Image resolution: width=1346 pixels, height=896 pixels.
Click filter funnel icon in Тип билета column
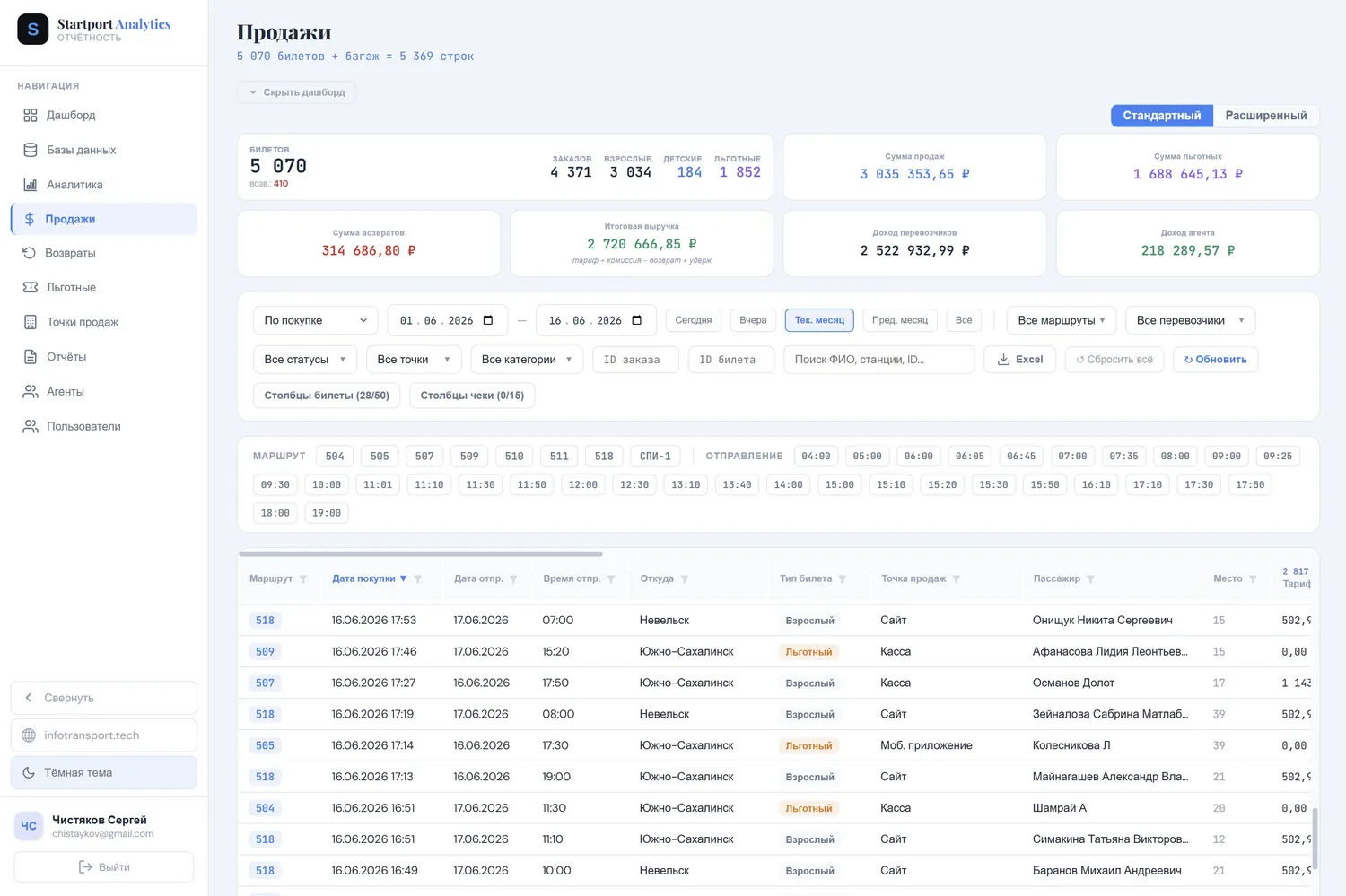tap(843, 579)
